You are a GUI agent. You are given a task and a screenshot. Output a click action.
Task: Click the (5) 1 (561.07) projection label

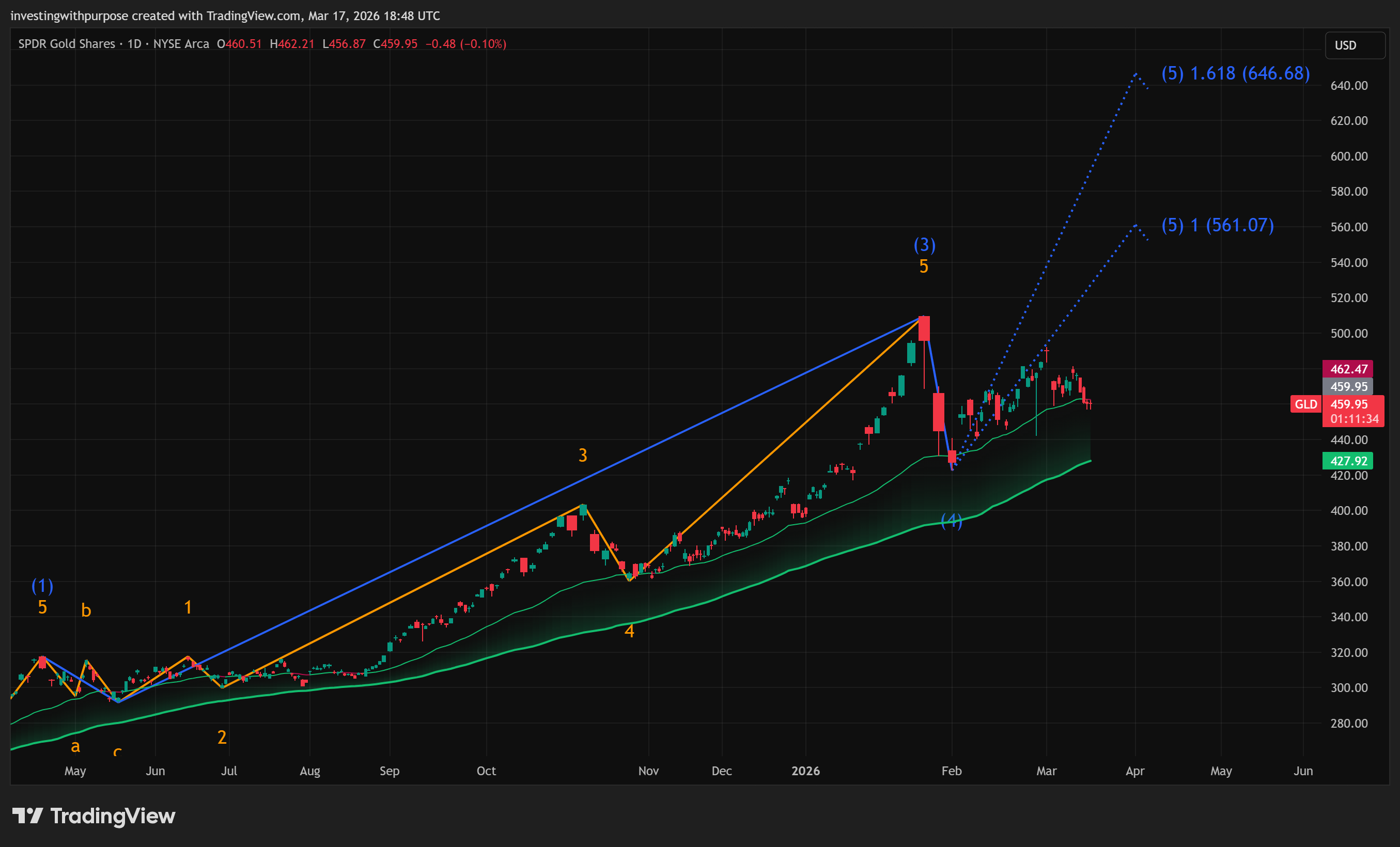1217,226
